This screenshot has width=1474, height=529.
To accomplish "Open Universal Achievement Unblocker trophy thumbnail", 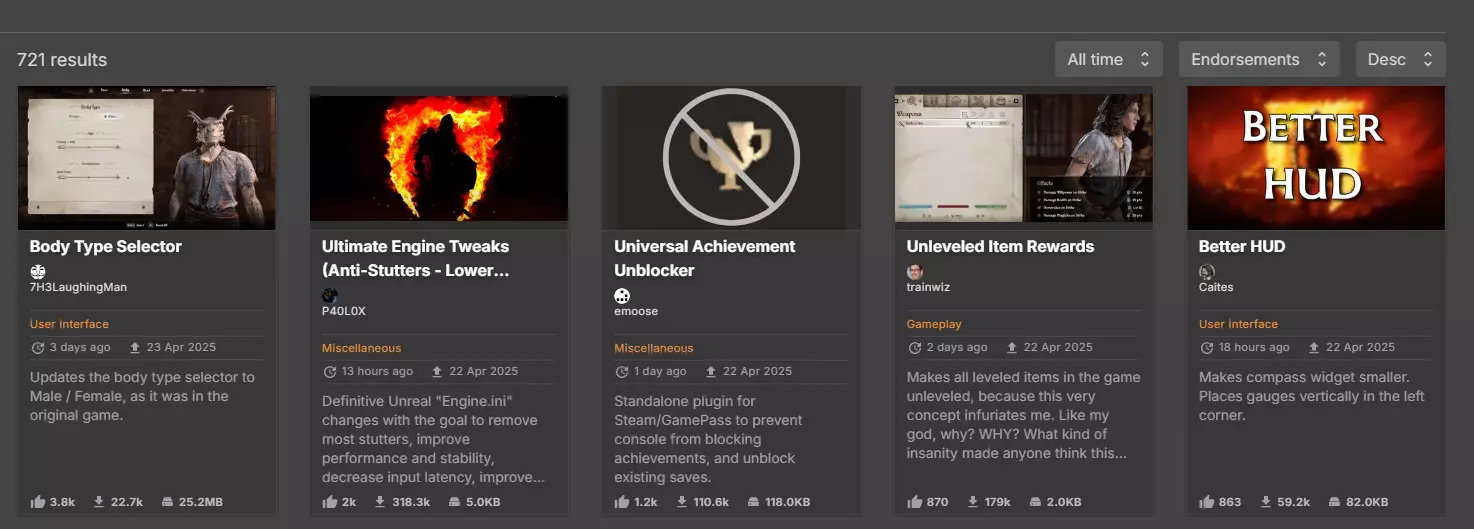I will pos(731,158).
